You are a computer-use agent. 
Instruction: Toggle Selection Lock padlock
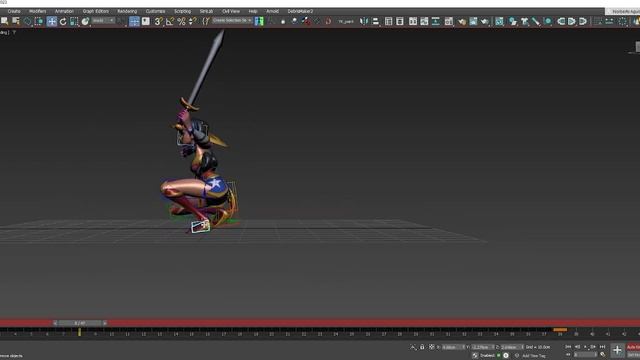[422, 347]
